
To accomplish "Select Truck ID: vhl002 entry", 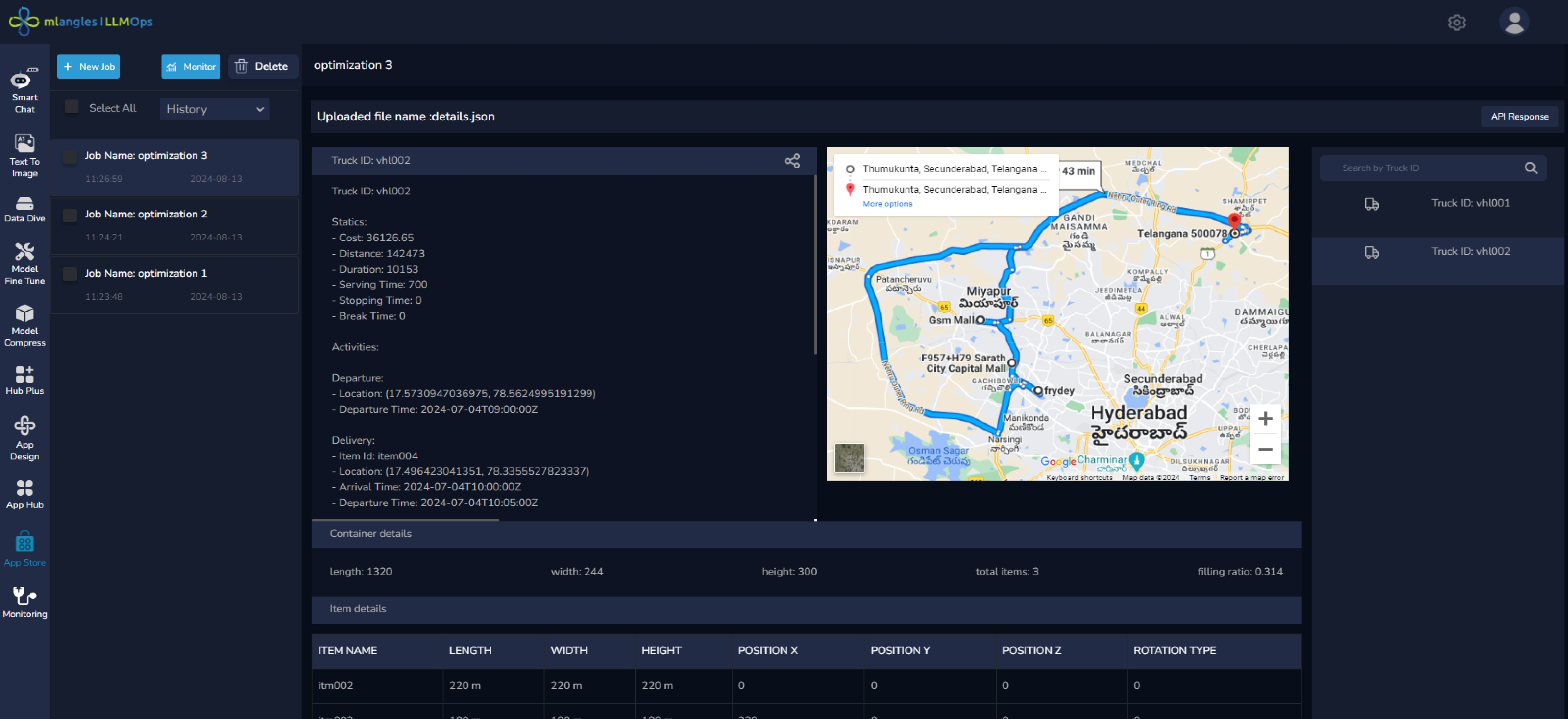I will (1437, 261).
